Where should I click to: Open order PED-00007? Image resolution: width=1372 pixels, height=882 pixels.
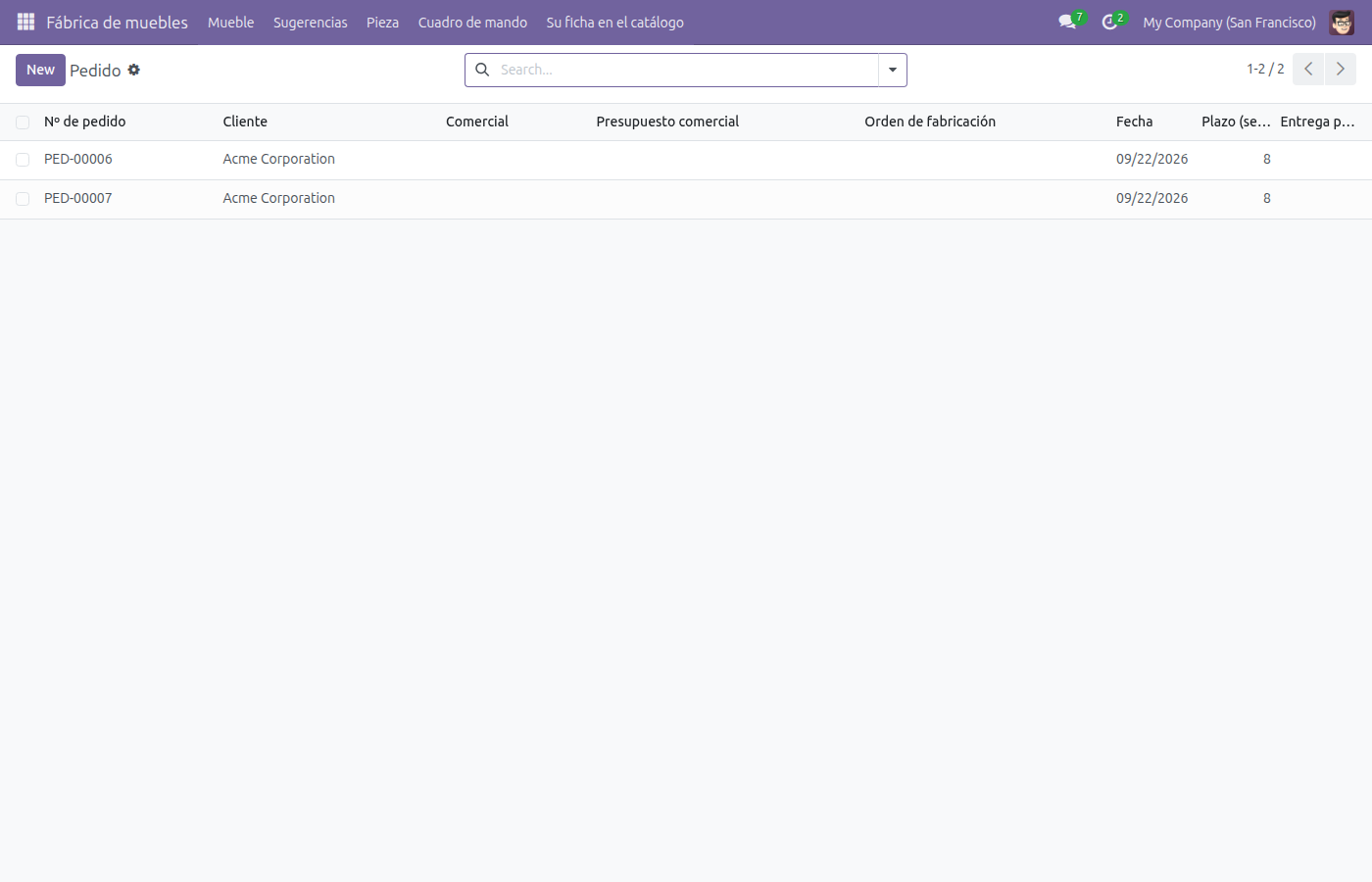[x=78, y=198]
